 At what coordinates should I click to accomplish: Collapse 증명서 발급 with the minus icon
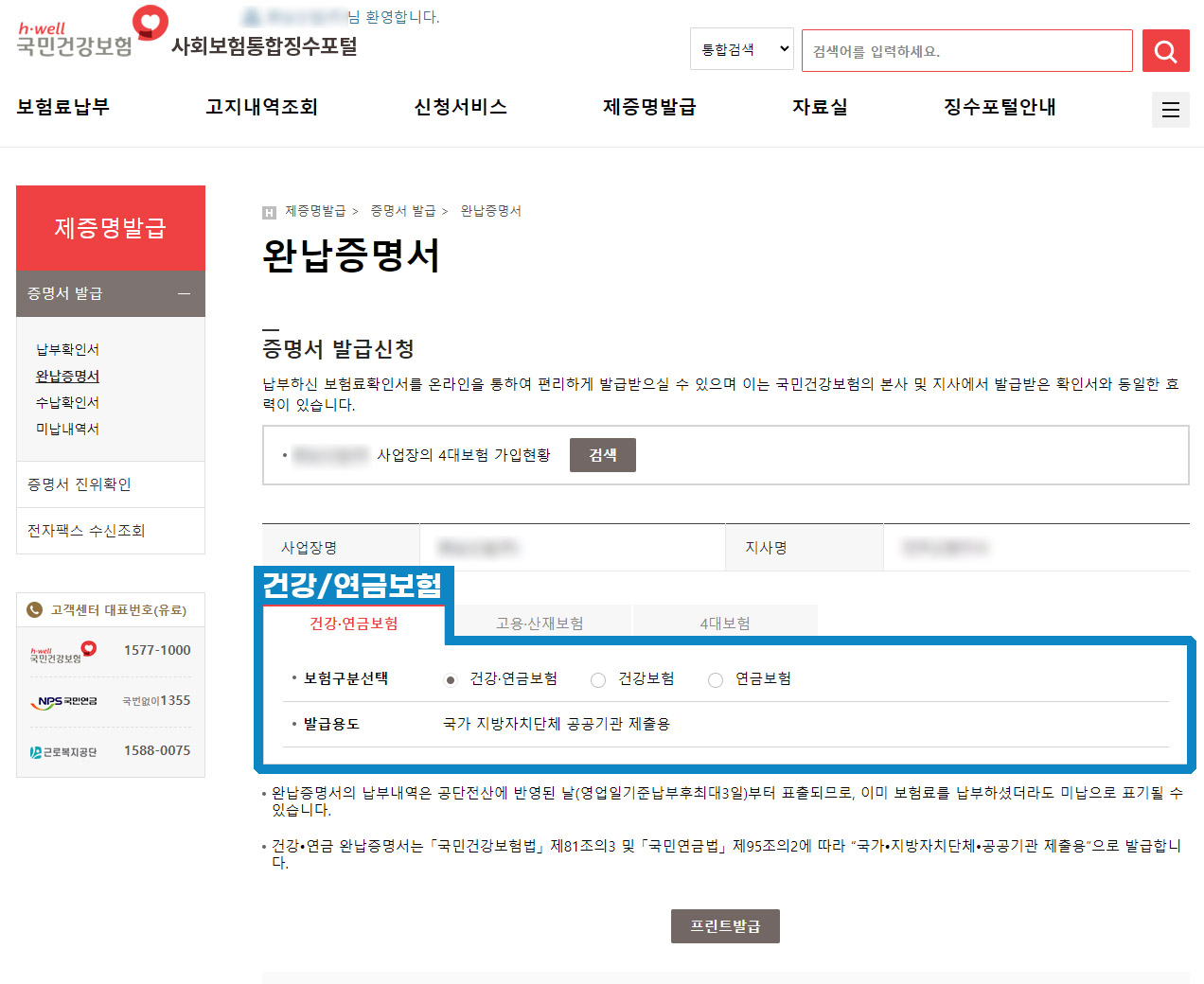pos(185,293)
